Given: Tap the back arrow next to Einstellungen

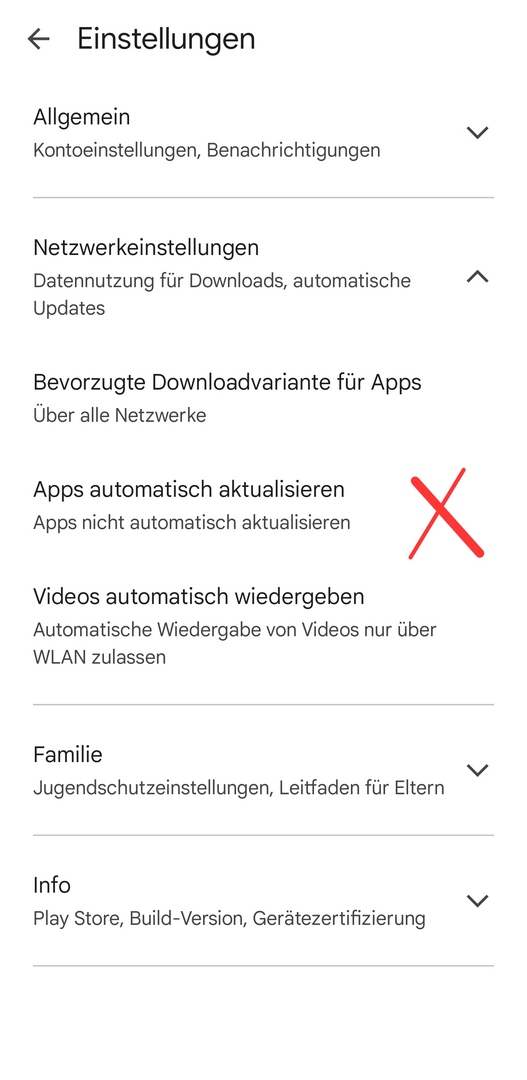Looking at the screenshot, I should pos(39,39).
